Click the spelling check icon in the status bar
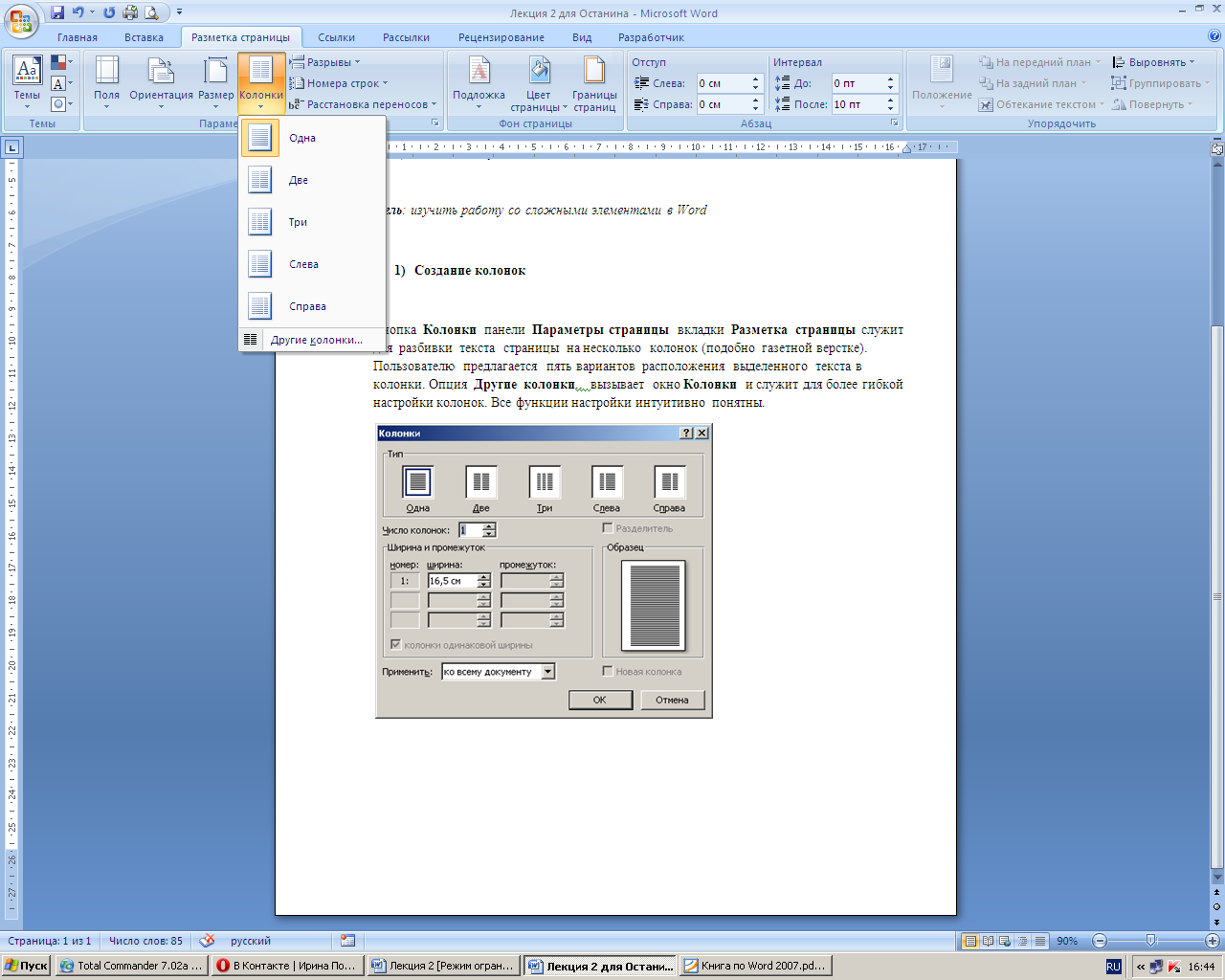Viewport: 1225px width, 980px height. click(x=207, y=941)
